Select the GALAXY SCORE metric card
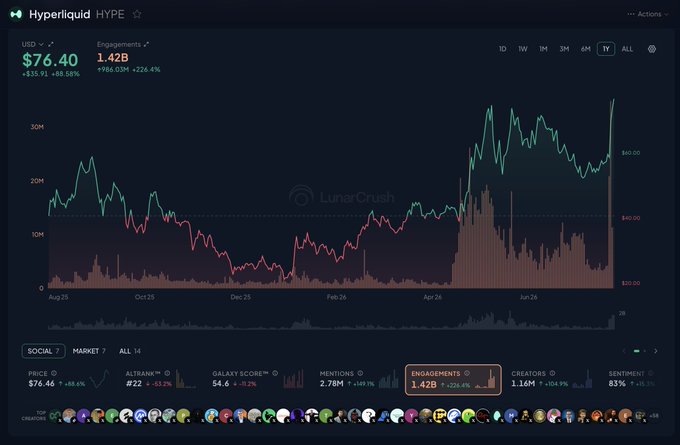 coord(258,379)
